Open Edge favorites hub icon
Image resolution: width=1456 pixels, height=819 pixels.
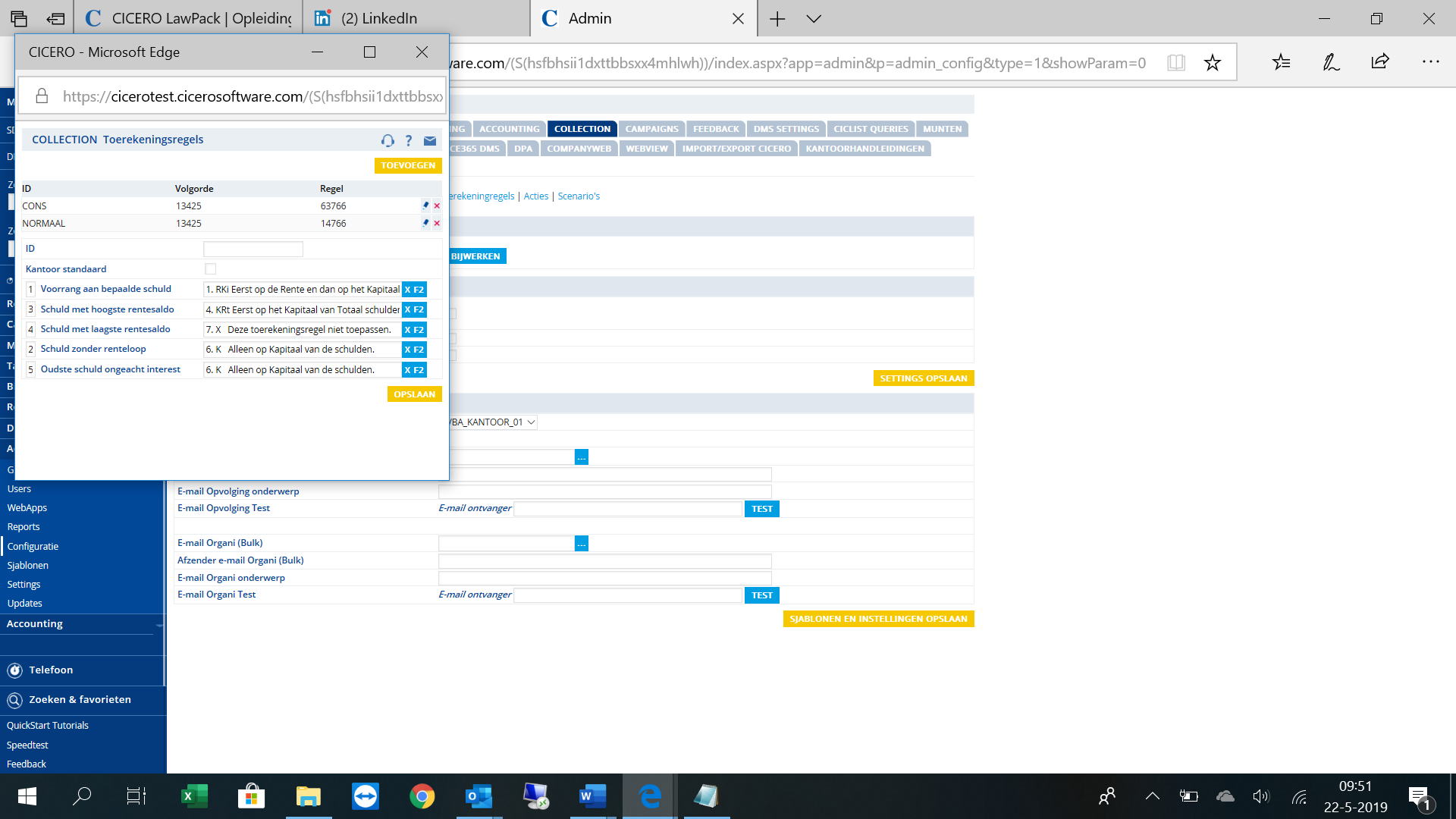1282,62
